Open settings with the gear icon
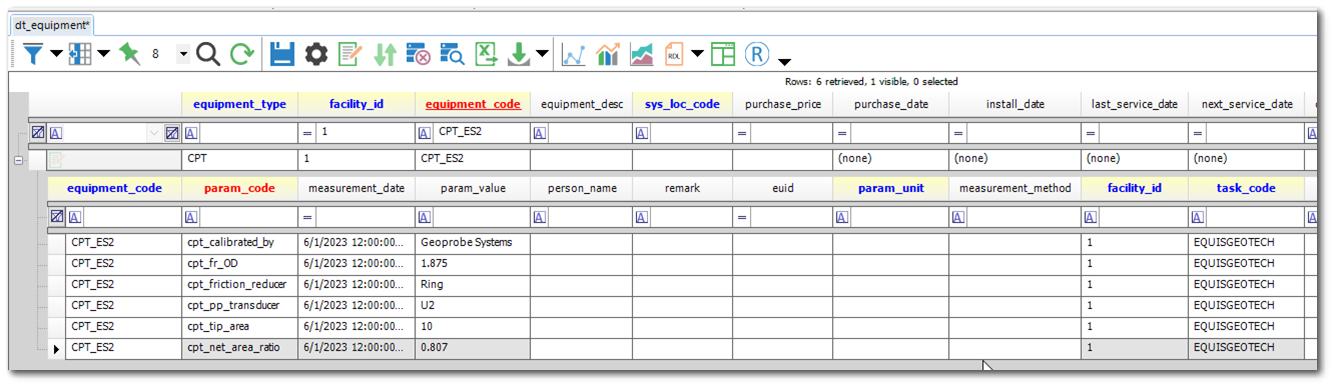Viewport: 1333px width, 386px height. tap(316, 54)
